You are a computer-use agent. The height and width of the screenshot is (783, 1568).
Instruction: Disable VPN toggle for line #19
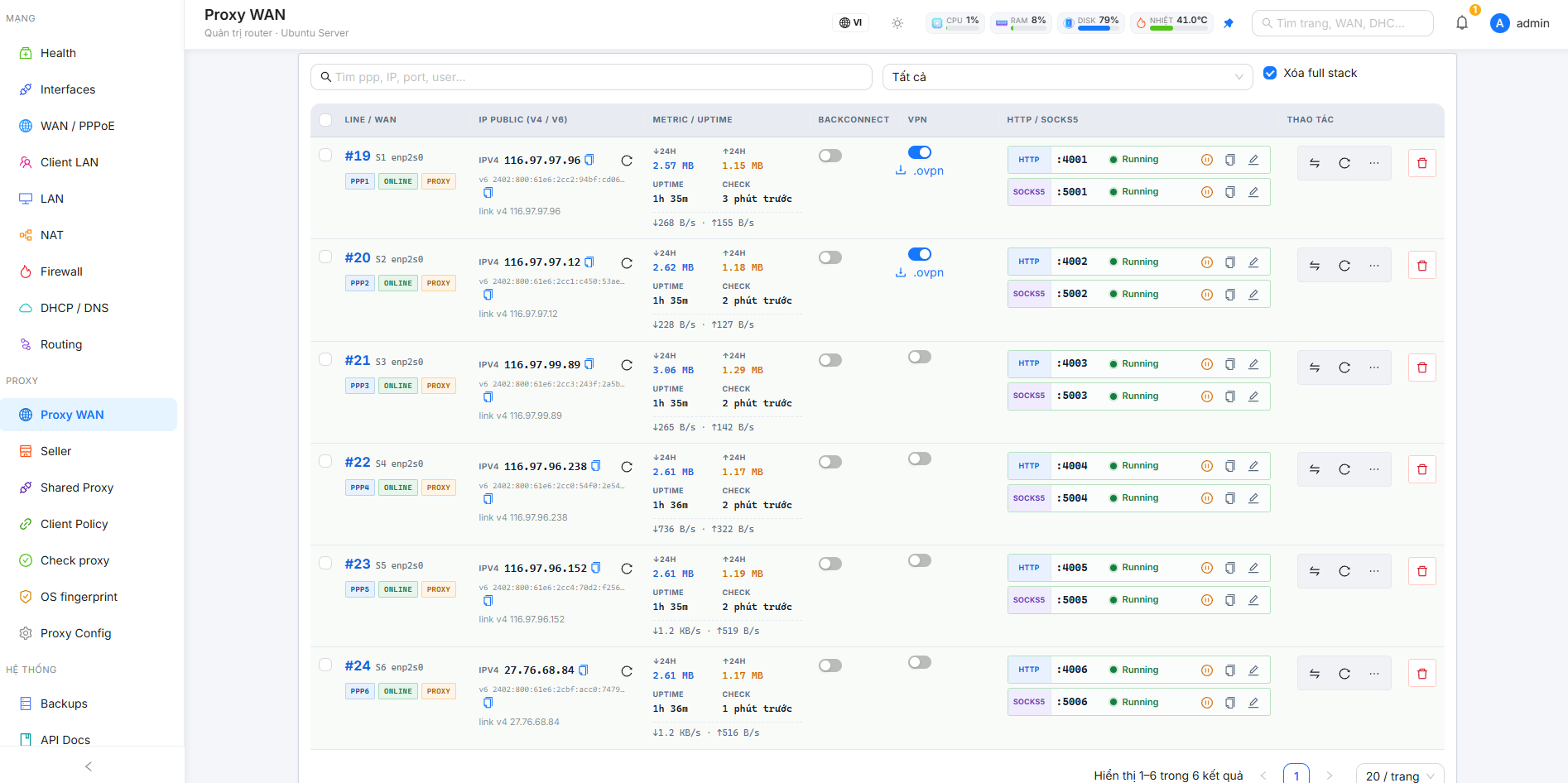coord(920,152)
